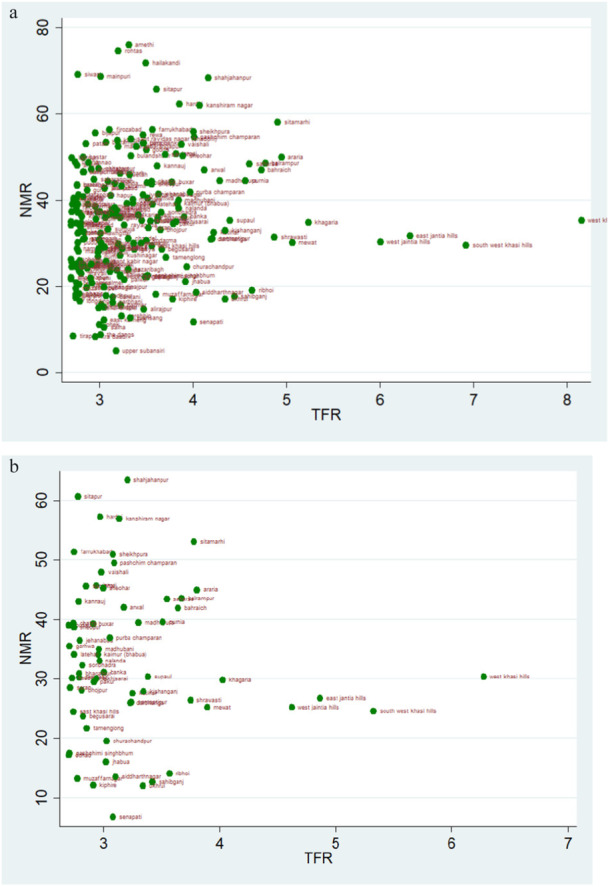Viewport: 610px width, 887px height.
Task: Click the sitapur dot in panel b
Action: click(78, 497)
